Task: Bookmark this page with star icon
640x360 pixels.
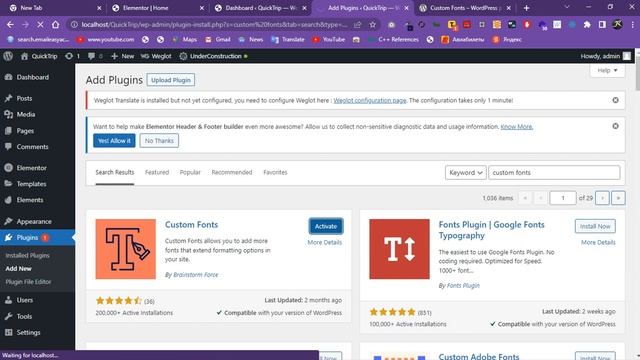Action: point(372,24)
